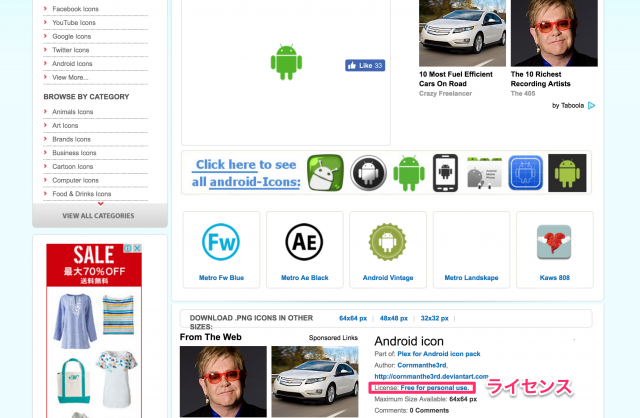Click the Android Vintage label
640x418 pixels.
click(388, 278)
